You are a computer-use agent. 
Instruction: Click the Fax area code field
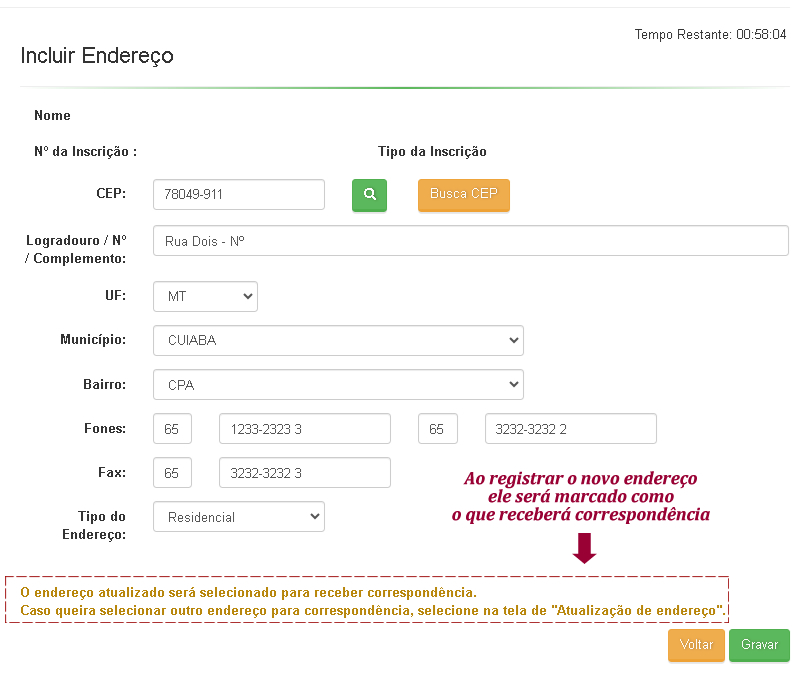[172, 473]
